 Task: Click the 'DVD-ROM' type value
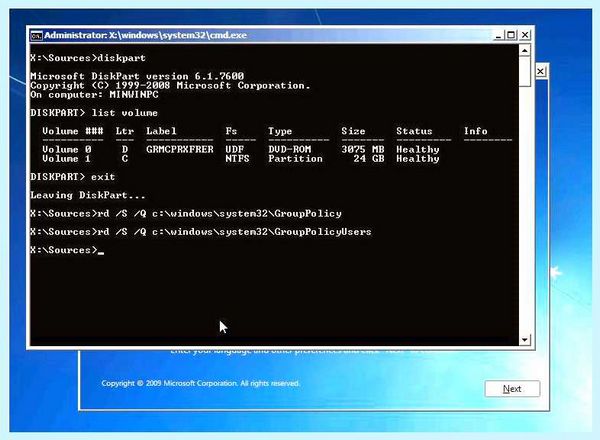tap(290, 149)
